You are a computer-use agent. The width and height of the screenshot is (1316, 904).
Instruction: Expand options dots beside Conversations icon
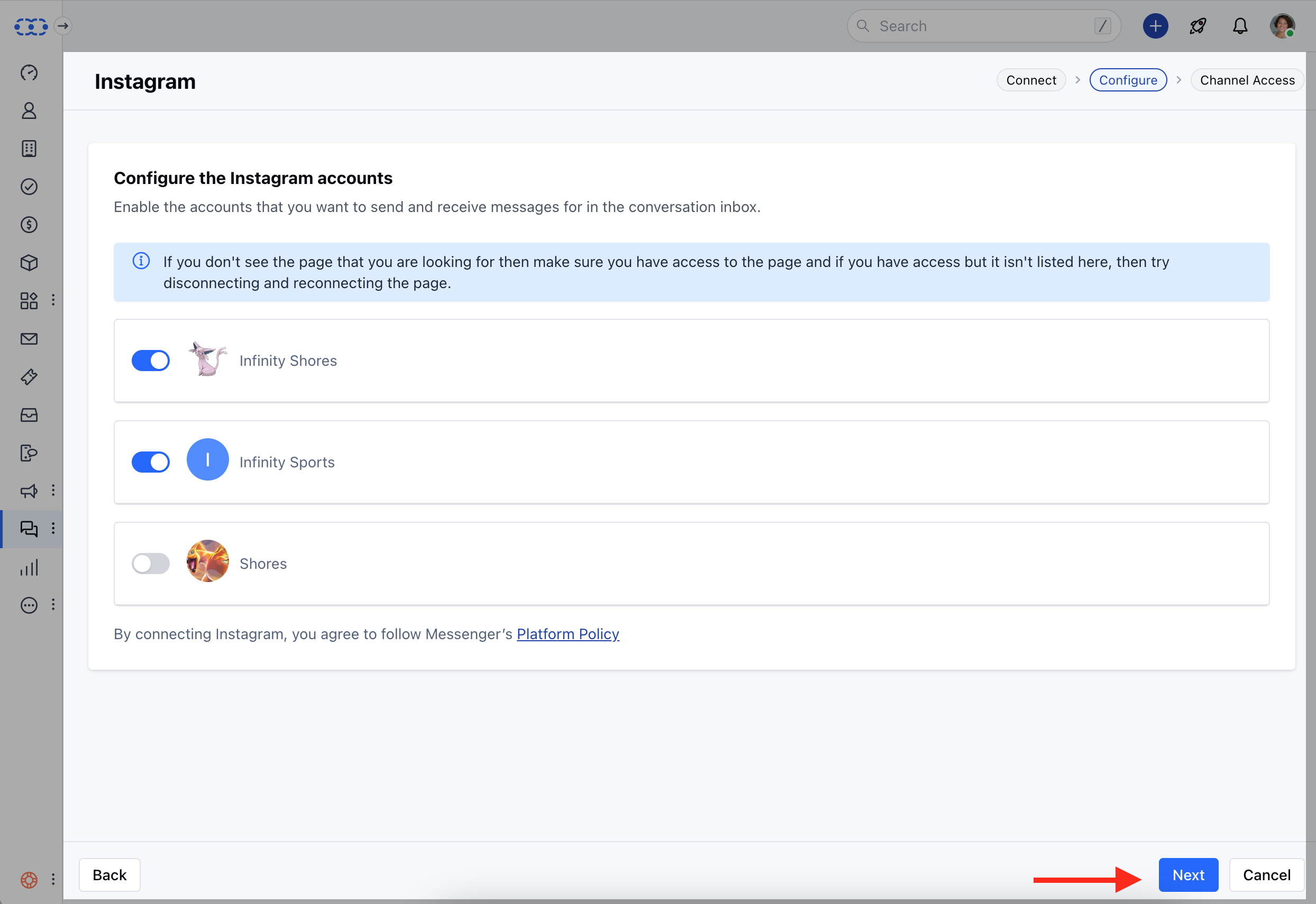point(53,529)
